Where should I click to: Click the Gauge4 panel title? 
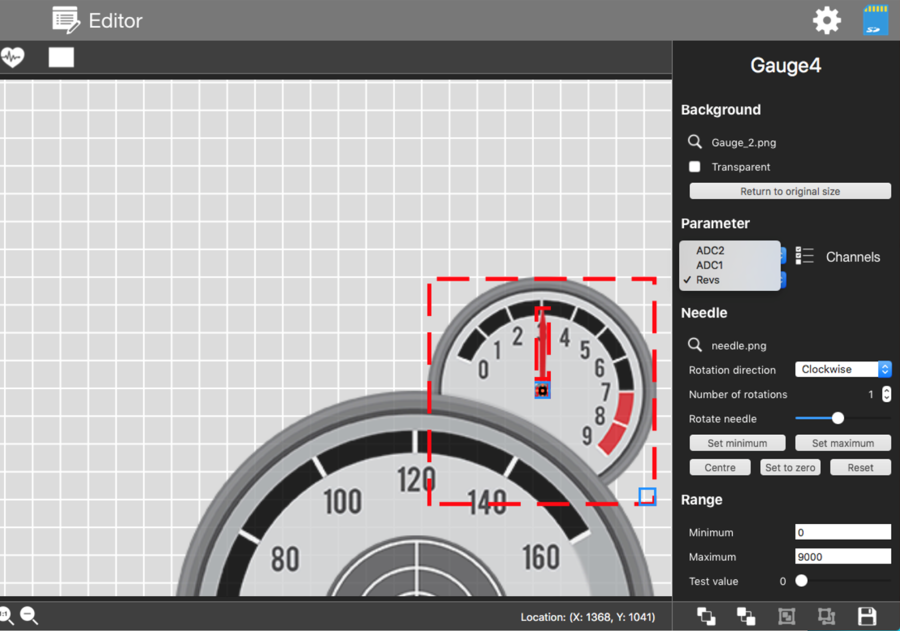coord(785,65)
